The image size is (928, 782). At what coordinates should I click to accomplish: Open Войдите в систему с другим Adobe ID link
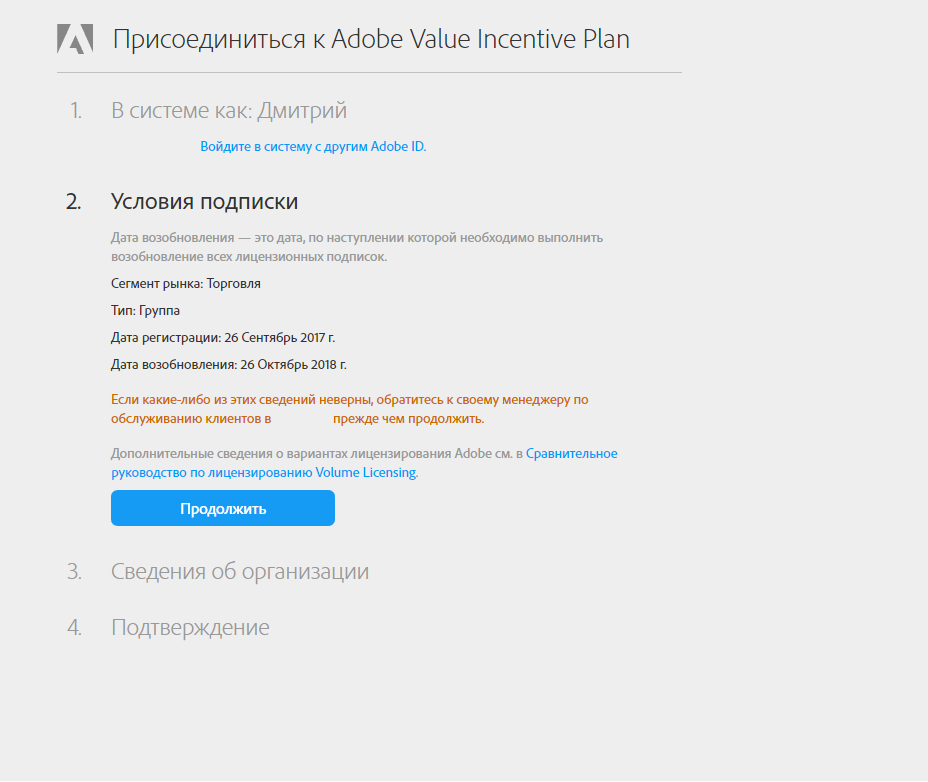pyautogui.click(x=313, y=146)
